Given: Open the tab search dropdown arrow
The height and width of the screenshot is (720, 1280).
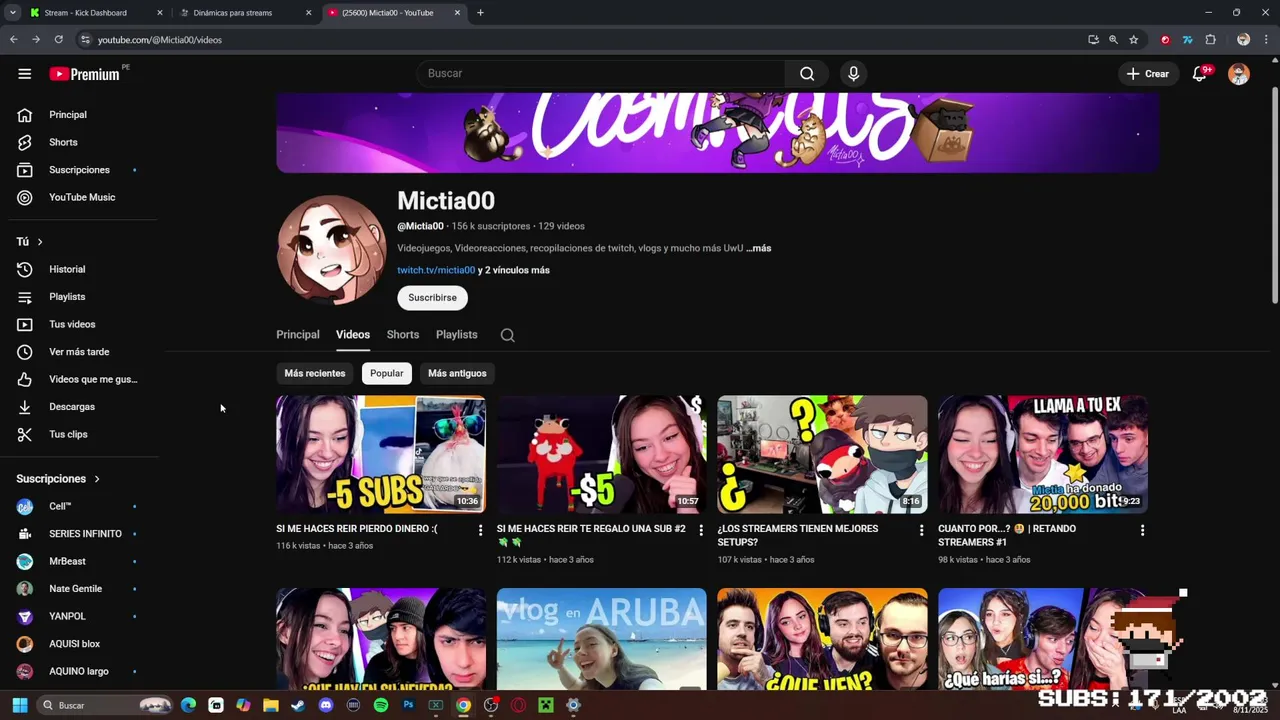Looking at the screenshot, I should [x=13, y=13].
